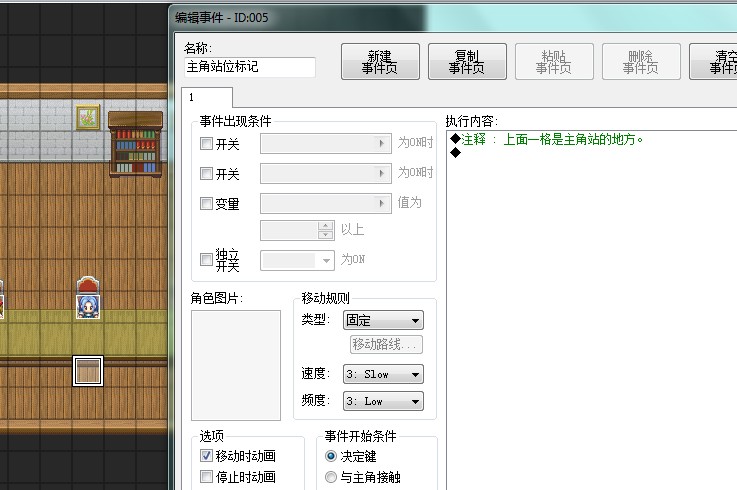
Task: Select event page tab 1
Action: pos(207,97)
